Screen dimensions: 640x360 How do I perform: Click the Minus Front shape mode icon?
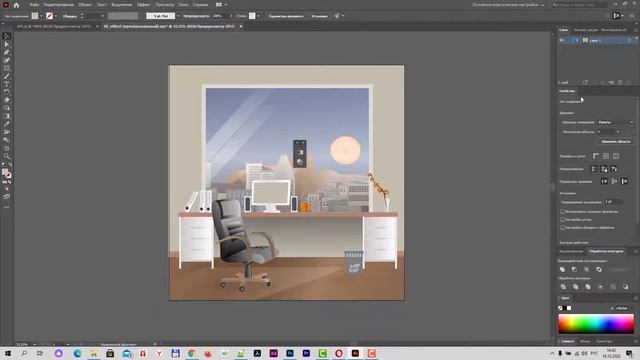click(x=574, y=269)
